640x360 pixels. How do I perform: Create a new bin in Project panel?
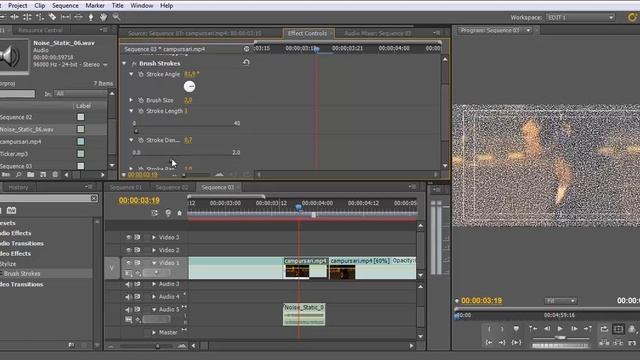coord(31,175)
